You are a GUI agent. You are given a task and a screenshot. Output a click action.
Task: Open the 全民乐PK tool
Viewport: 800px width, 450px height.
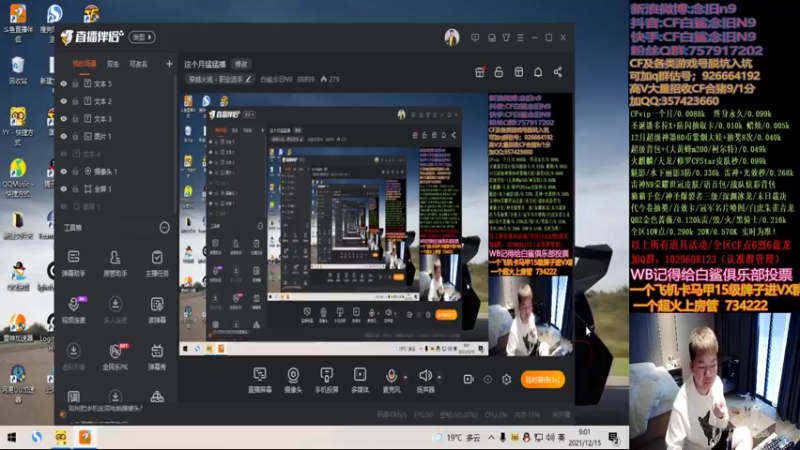tap(115, 356)
